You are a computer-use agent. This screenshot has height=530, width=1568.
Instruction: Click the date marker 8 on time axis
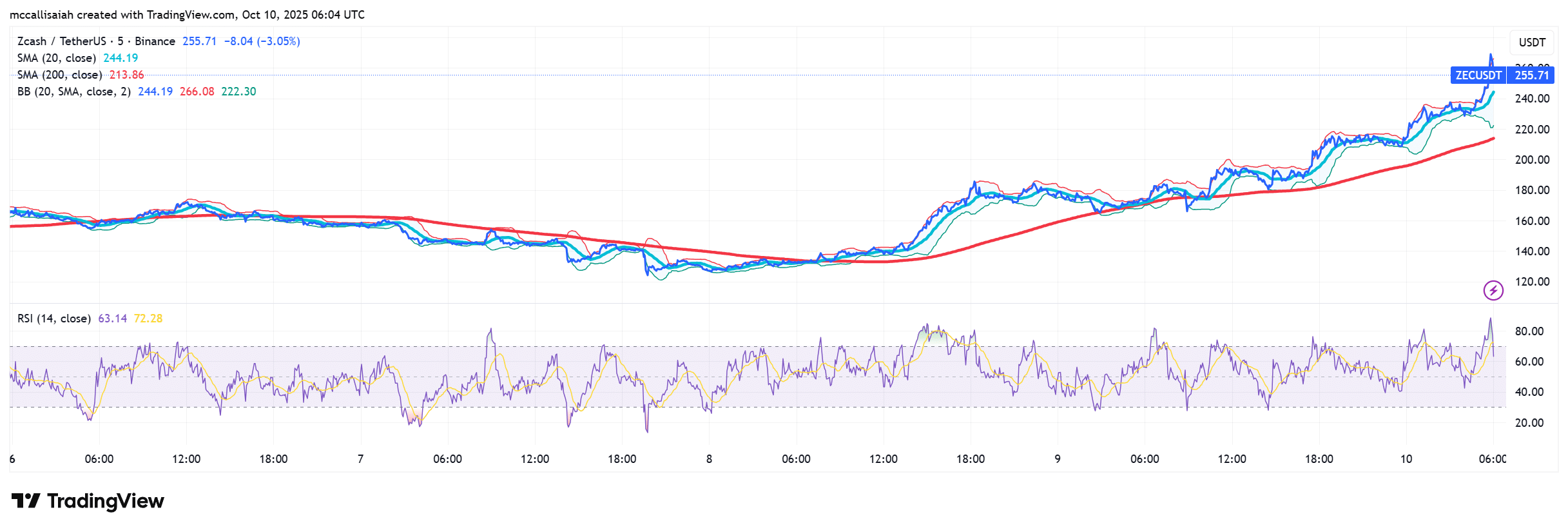(x=709, y=459)
